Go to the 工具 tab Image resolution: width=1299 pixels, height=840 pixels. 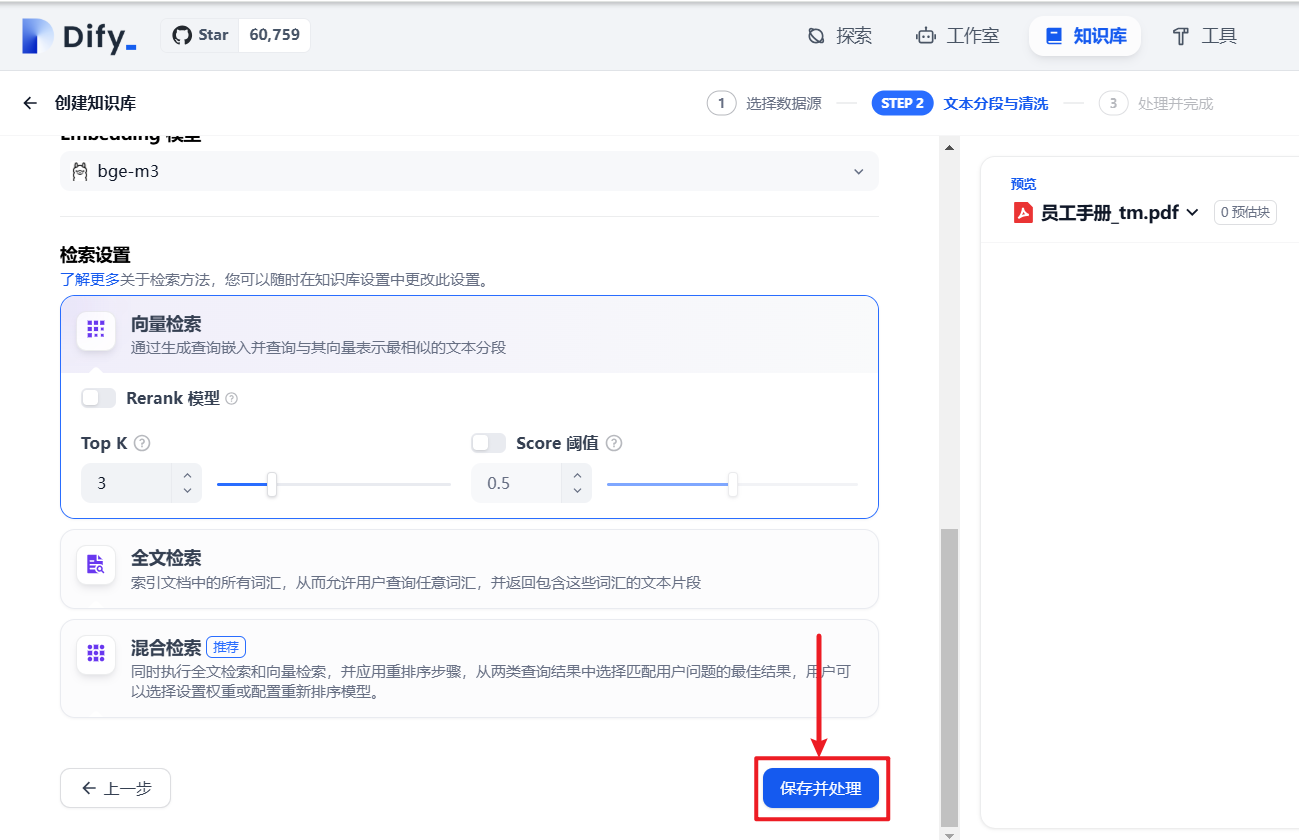coord(1205,36)
